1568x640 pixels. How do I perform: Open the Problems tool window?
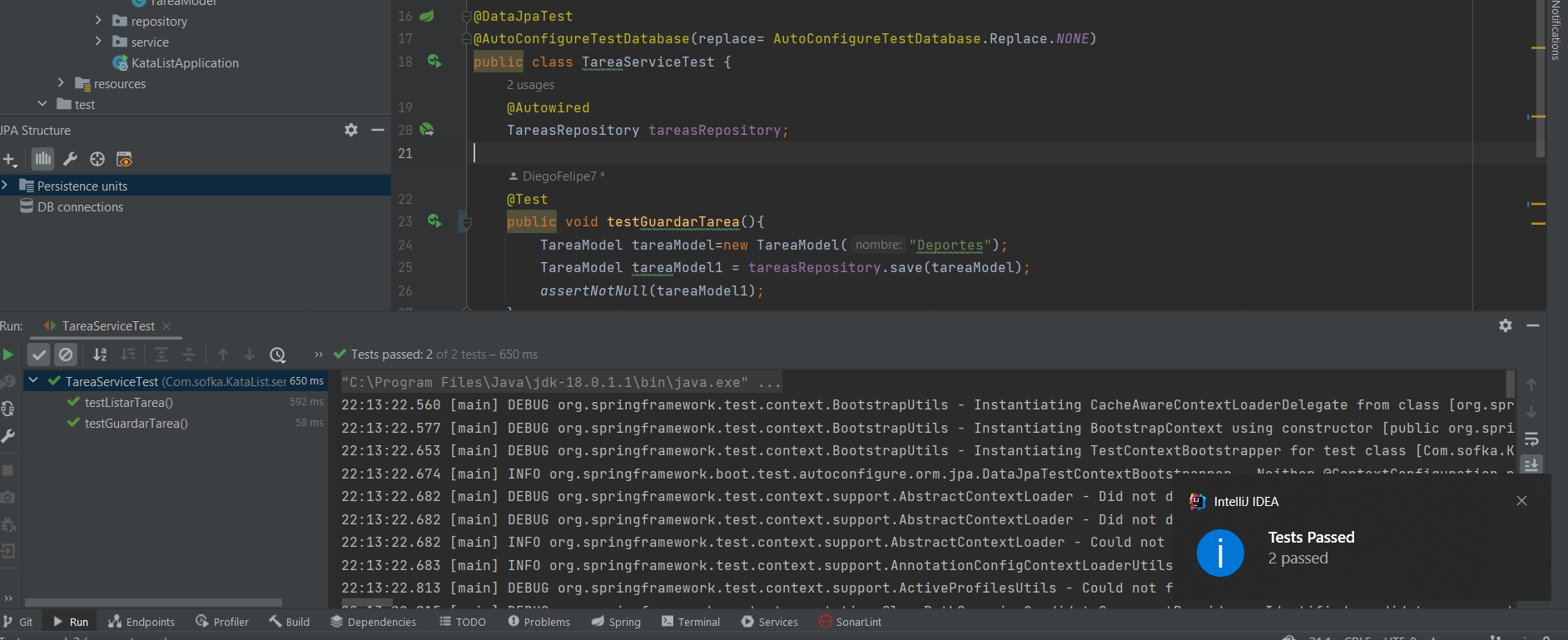coord(539,622)
